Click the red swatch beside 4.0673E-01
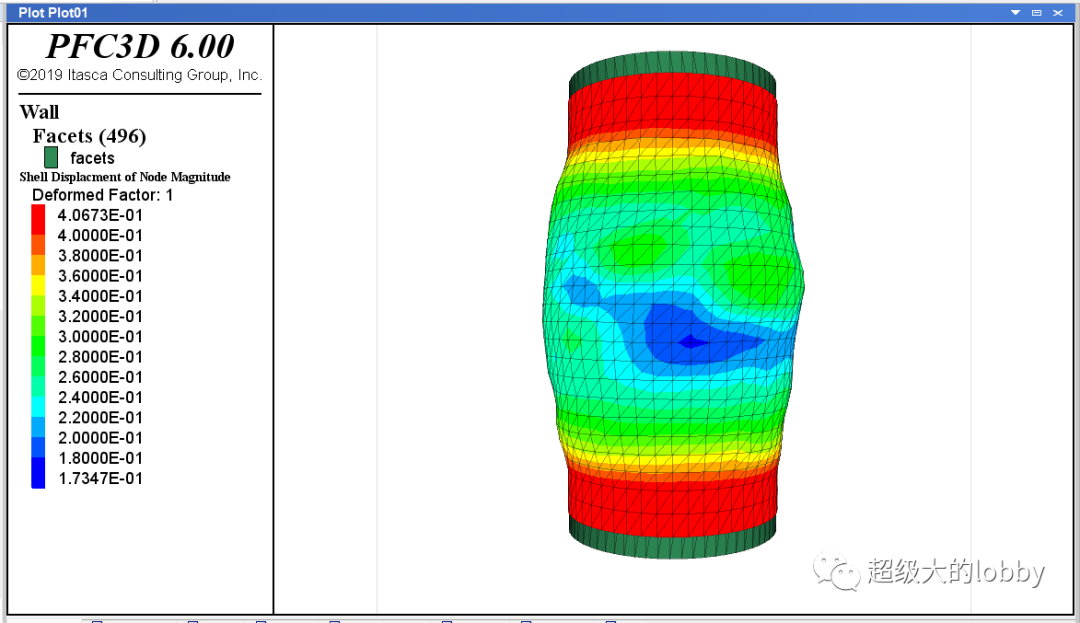This screenshot has height=623, width=1080. [x=38, y=220]
